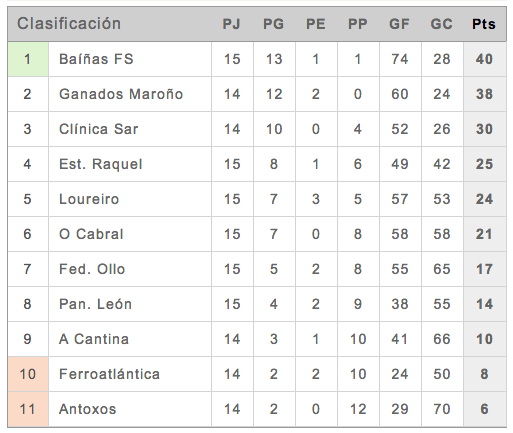This screenshot has width=513, height=433.
Task: Select the Pts column header
Action: coord(484,24)
